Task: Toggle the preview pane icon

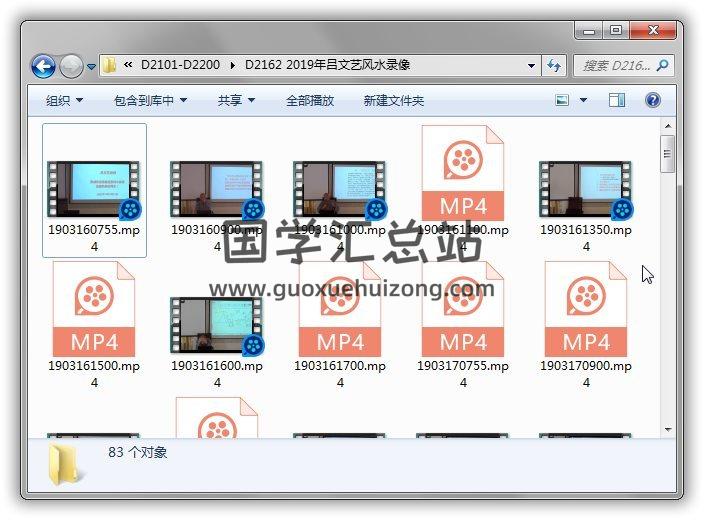Action: (616, 100)
